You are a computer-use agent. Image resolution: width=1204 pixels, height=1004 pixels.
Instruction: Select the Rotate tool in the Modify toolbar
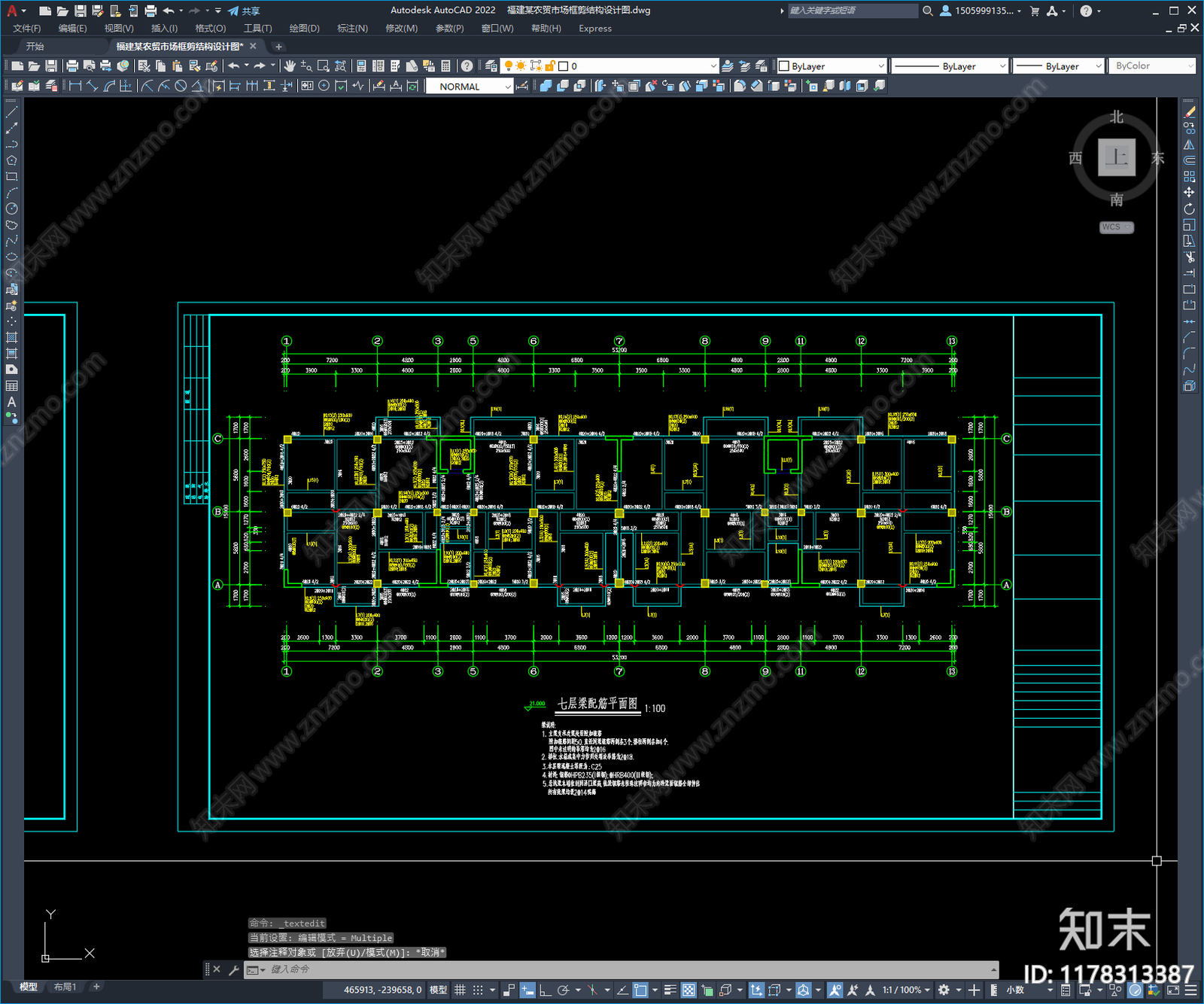click(1189, 208)
